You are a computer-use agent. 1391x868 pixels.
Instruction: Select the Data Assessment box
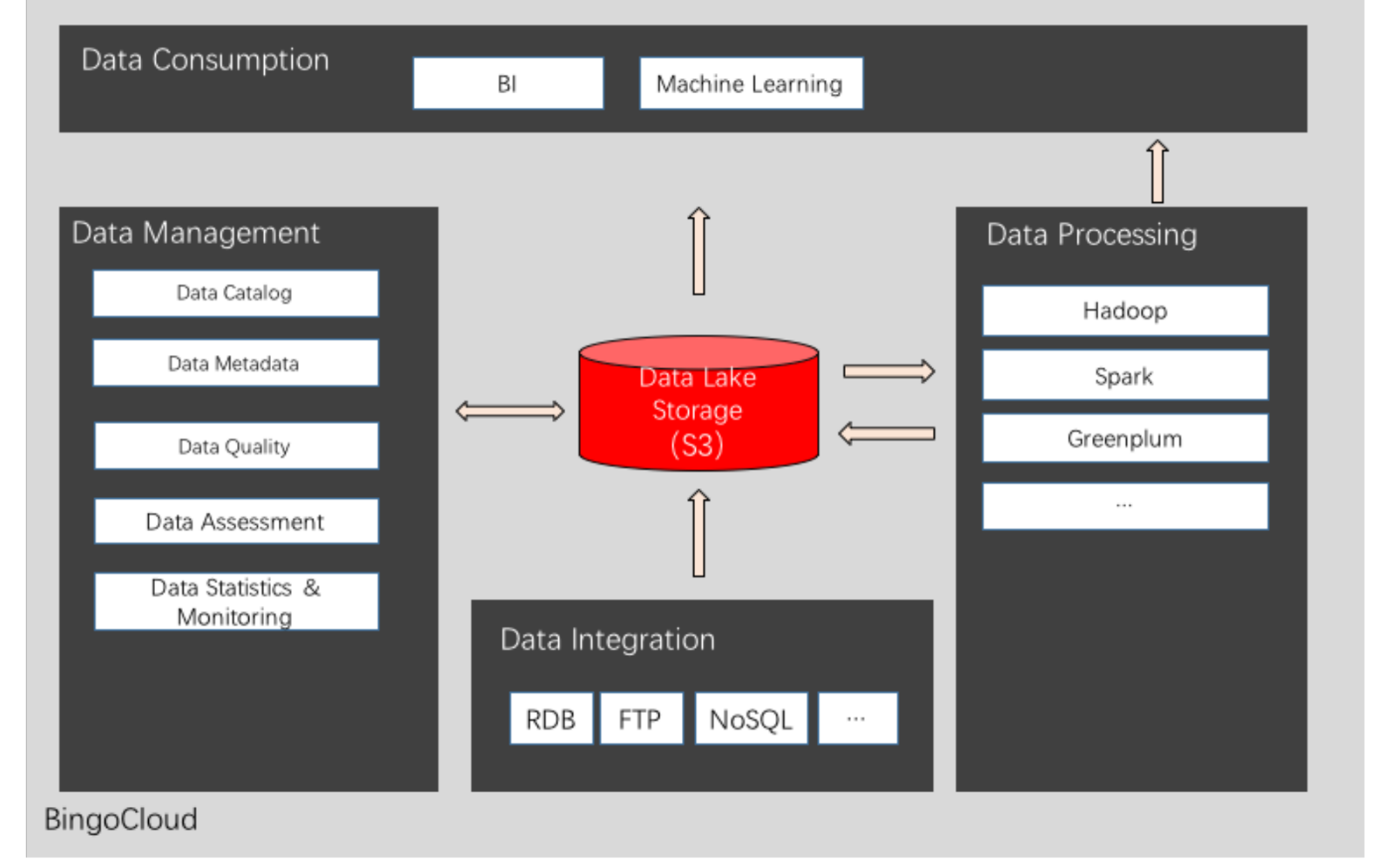pyautogui.click(x=235, y=521)
